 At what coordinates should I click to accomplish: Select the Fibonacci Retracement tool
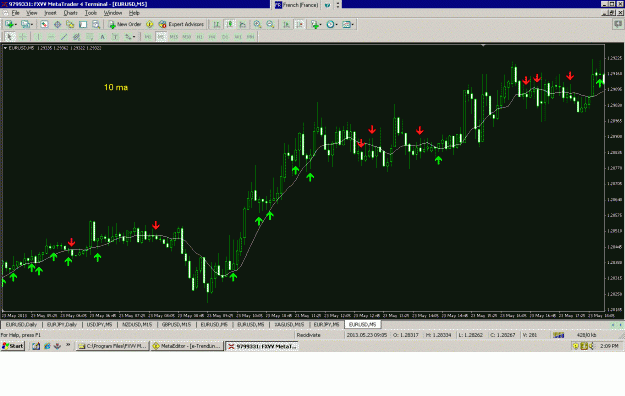[90, 37]
